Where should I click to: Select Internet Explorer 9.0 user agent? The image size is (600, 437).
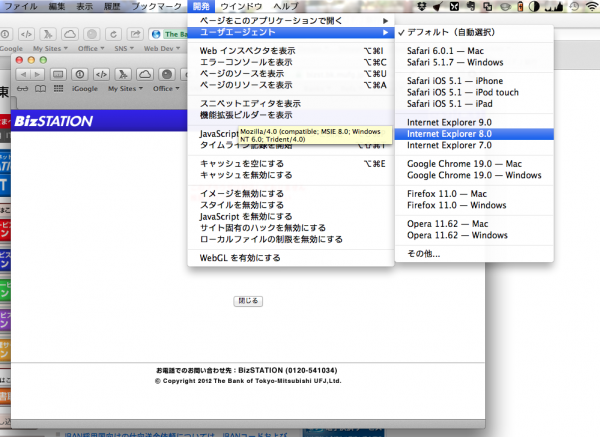click(x=474, y=122)
